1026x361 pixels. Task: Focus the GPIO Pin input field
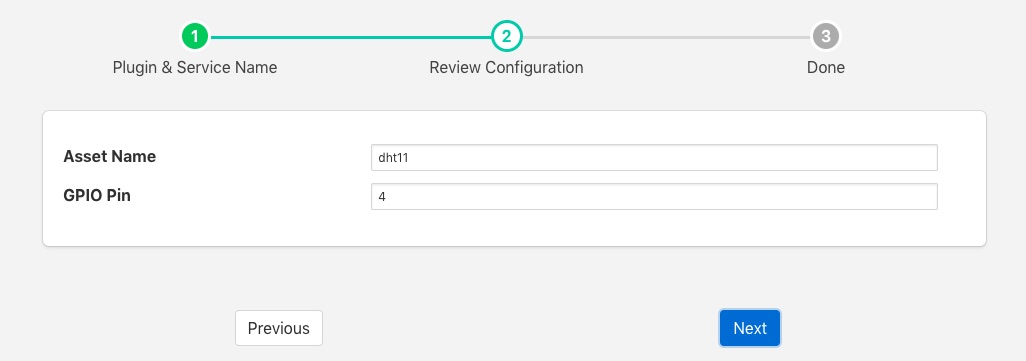coord(654,196)
